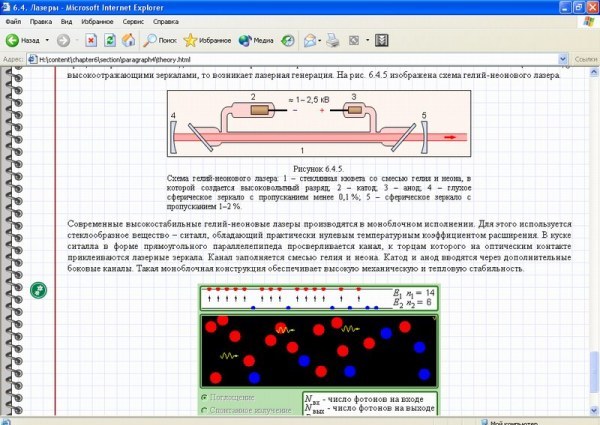Click the Stop loading icon
This screenshot has height=425, width=600.
91,40
